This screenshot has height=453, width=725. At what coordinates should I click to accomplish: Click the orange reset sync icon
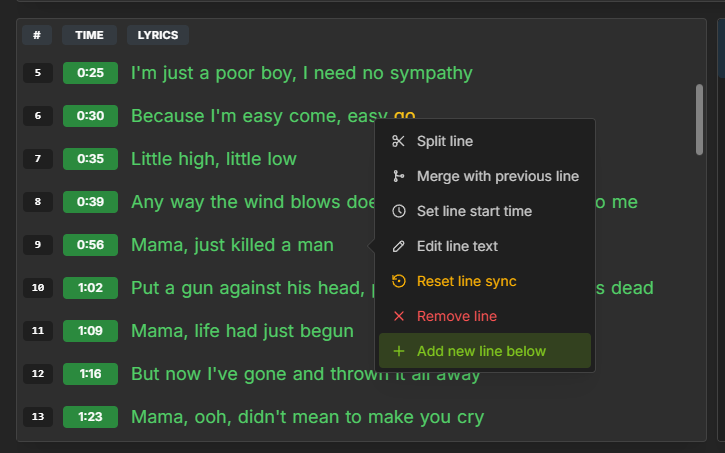pyautogui.click(x=399, y=281)
